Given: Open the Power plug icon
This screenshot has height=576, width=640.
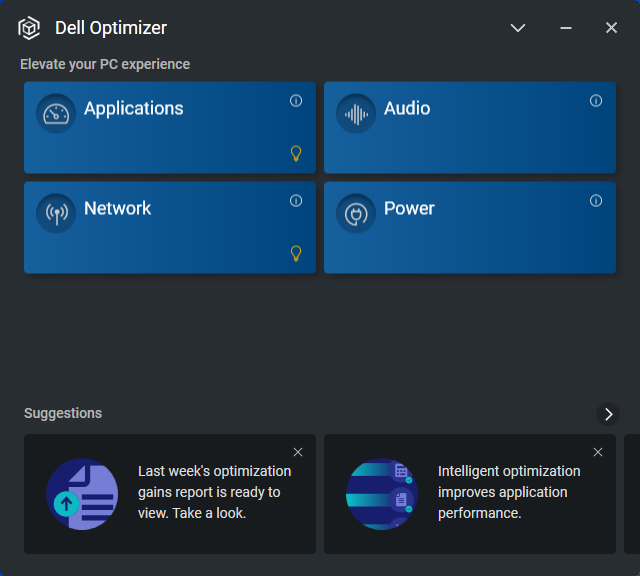Looking at the screenshot, I should click(x=356, y=213).
